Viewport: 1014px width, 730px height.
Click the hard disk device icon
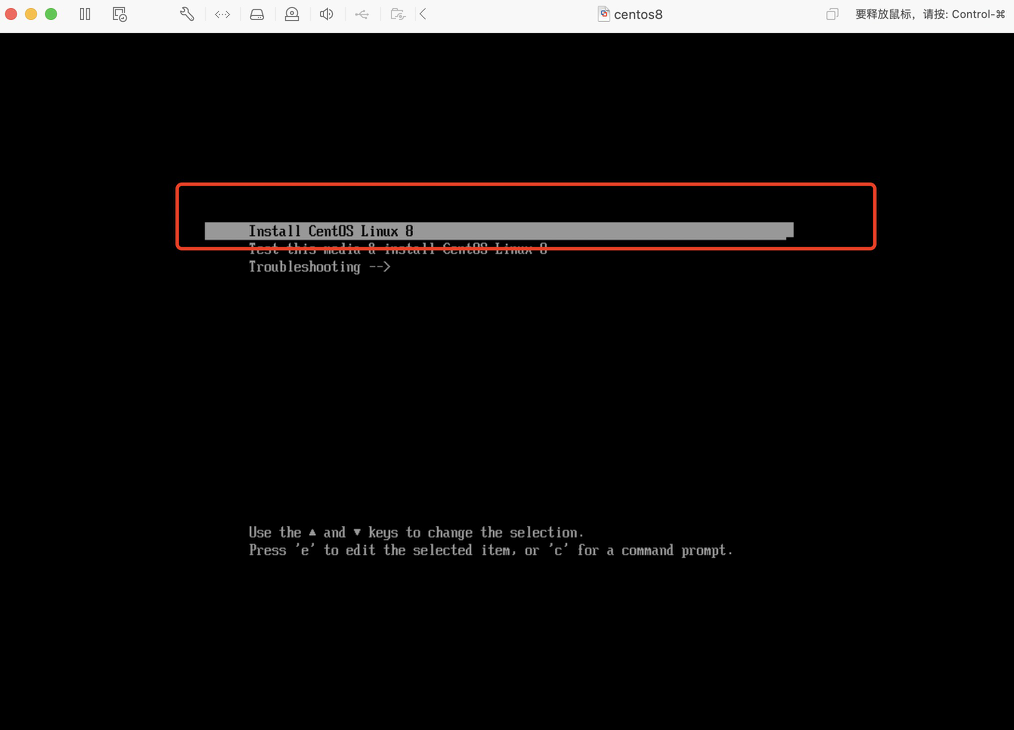coord(257,14)
